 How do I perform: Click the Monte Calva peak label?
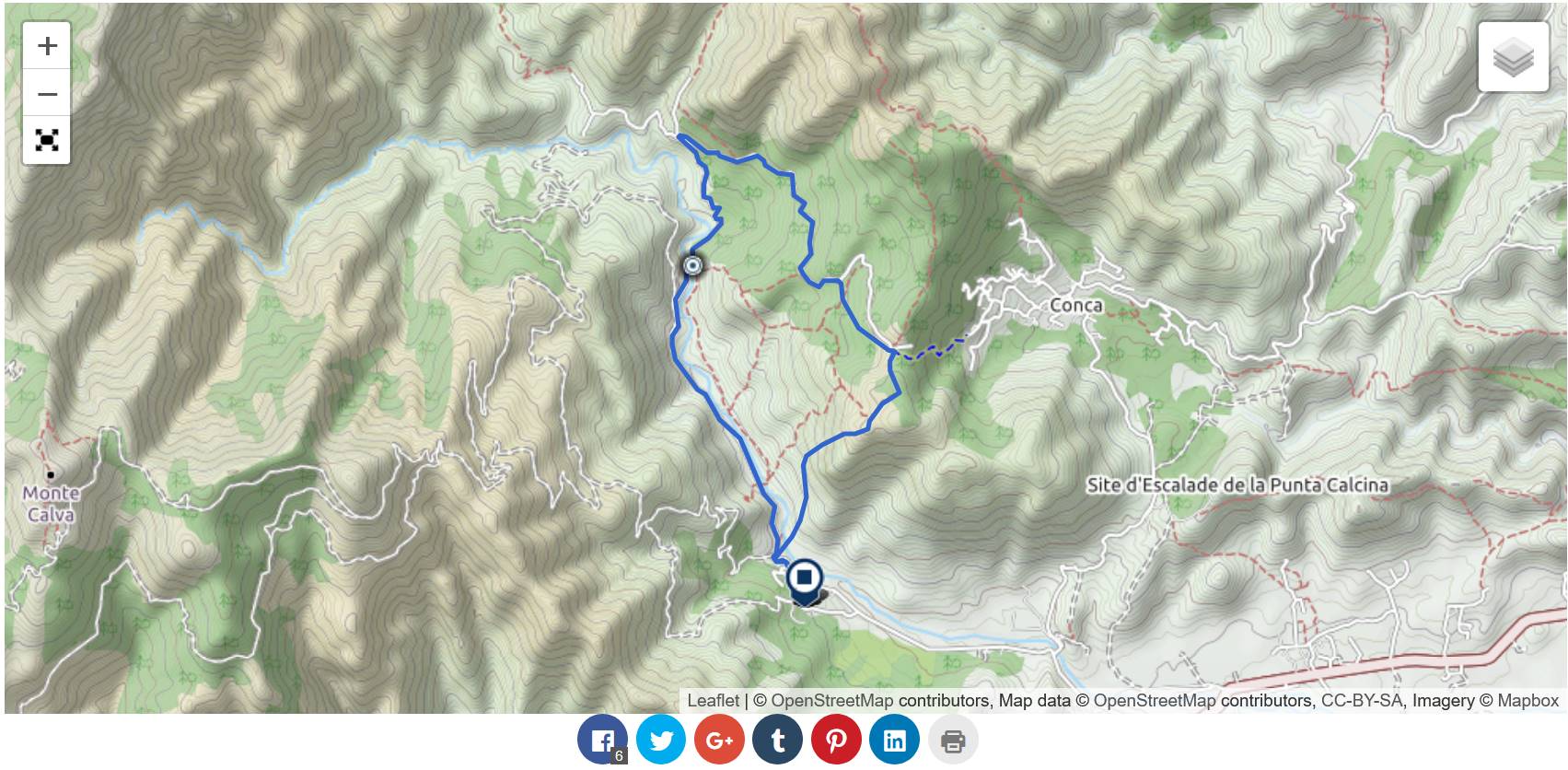51,504
